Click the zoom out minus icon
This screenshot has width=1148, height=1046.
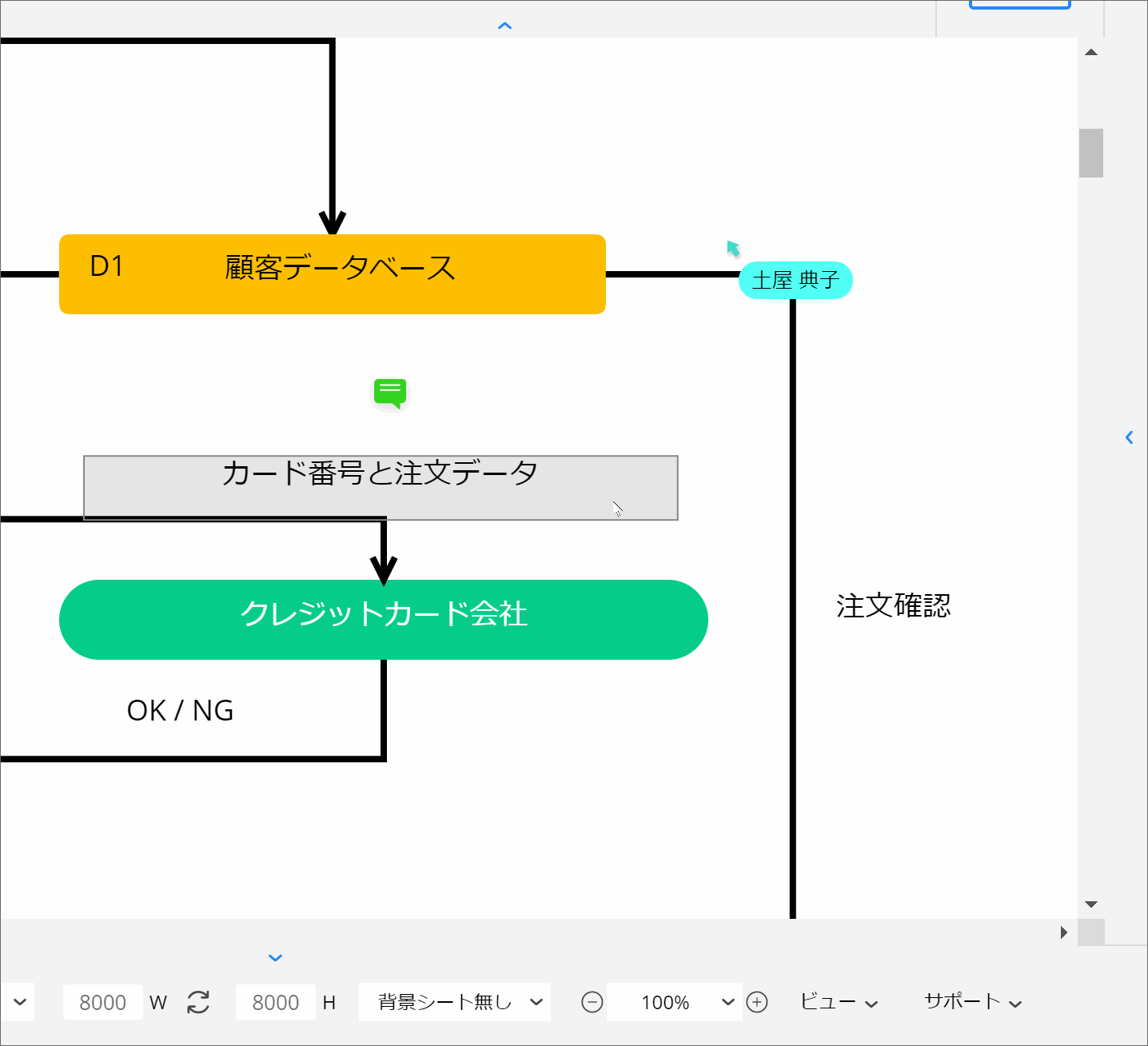pyautogui.click(x=592, y=1002)
